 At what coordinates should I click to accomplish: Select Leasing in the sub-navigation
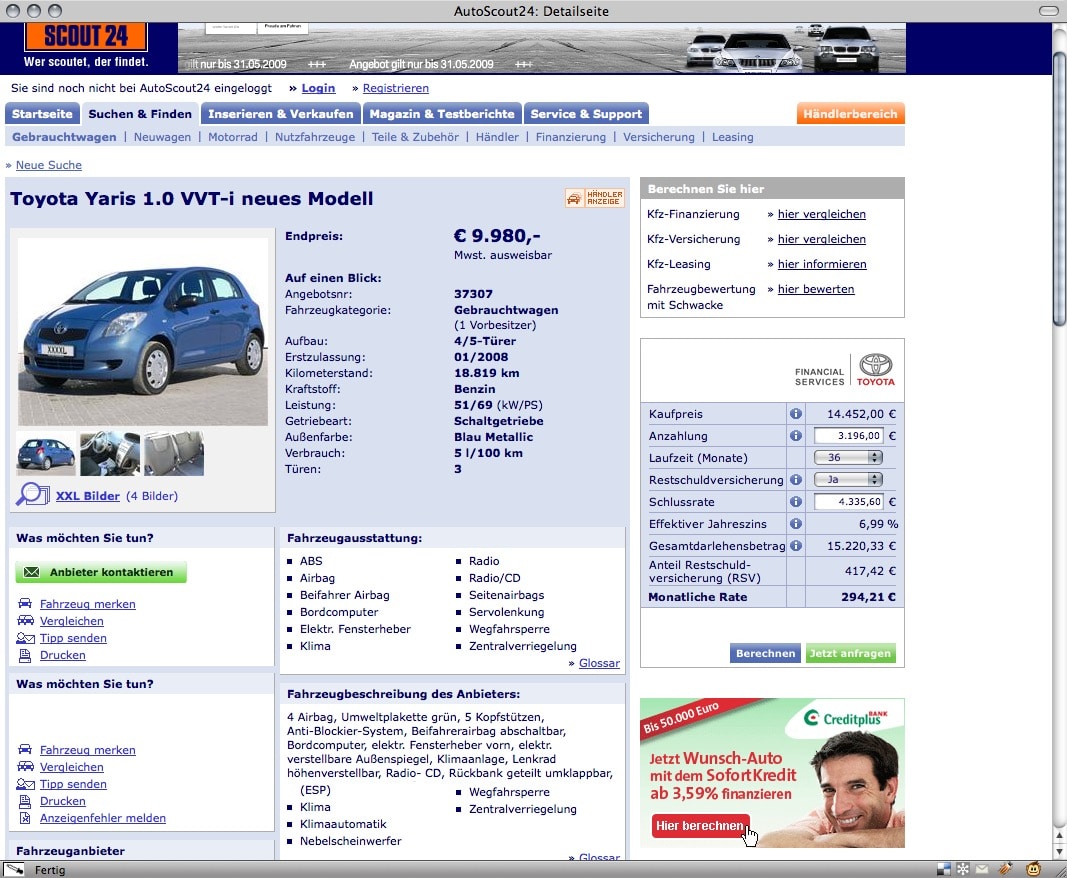732,137
